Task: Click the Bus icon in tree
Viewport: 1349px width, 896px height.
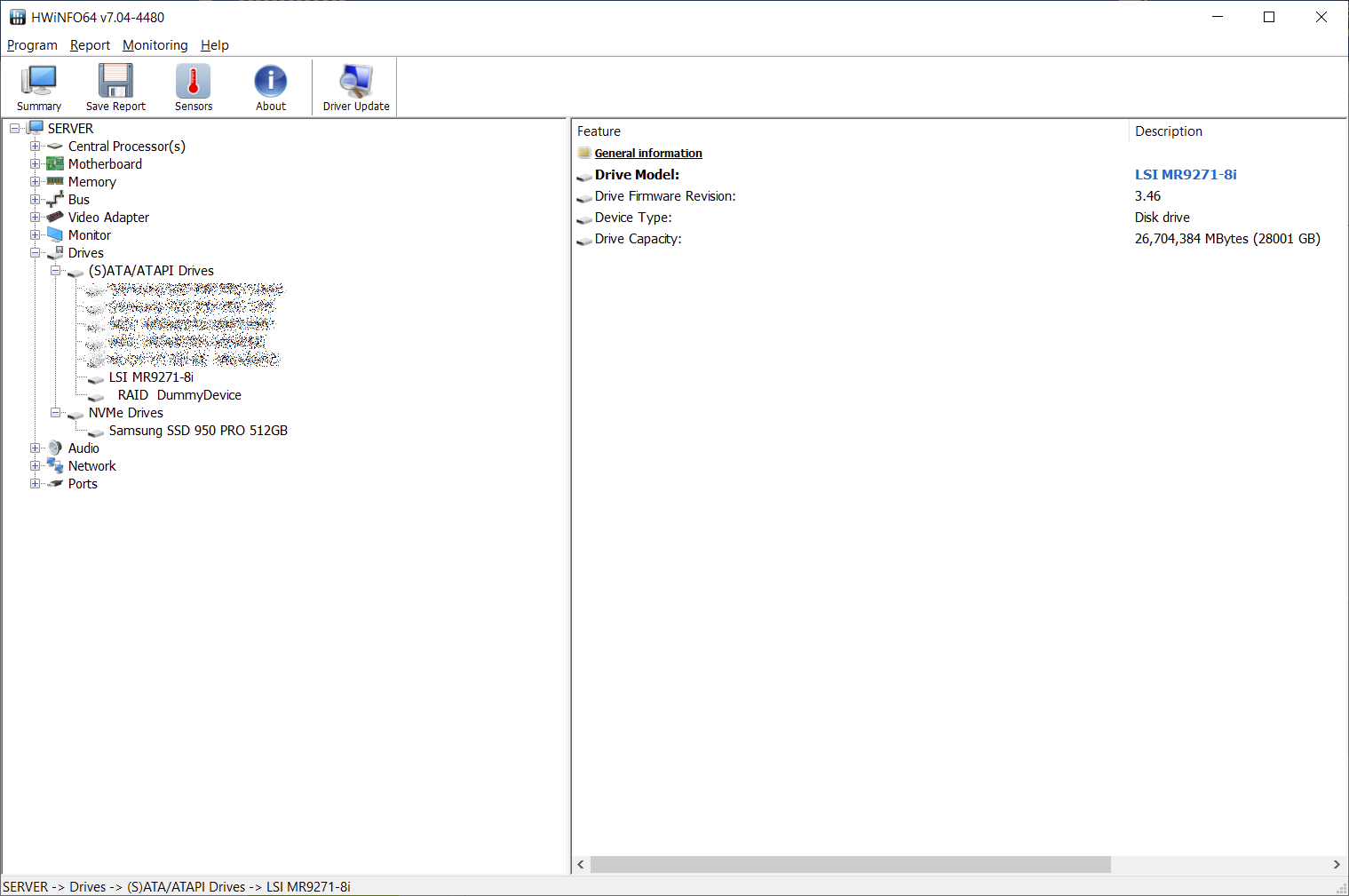Action: click(x=55, y=199)
